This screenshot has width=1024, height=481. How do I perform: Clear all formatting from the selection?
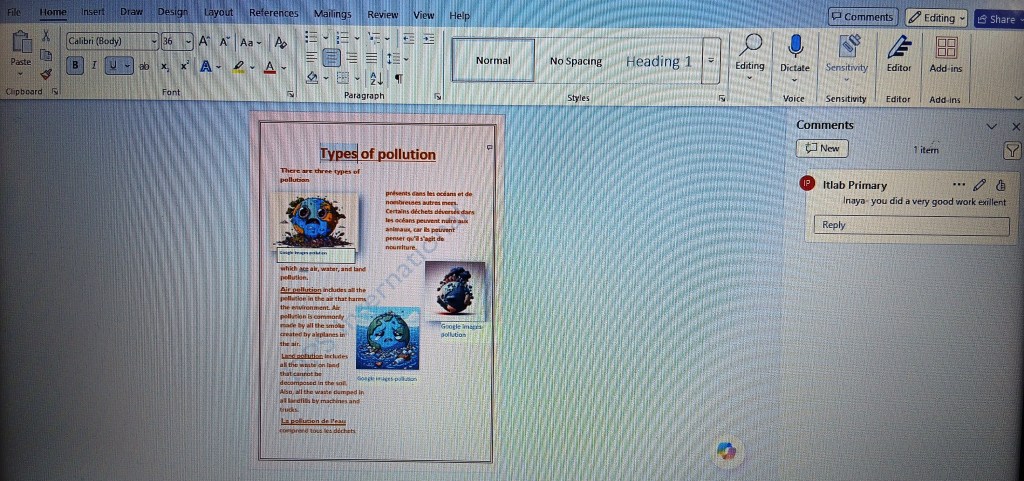pos(281,42)
